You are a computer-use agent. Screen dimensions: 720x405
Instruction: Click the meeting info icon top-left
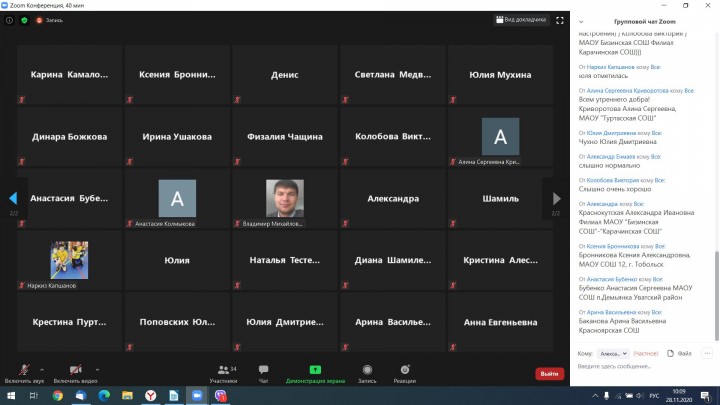pos(9,19)
